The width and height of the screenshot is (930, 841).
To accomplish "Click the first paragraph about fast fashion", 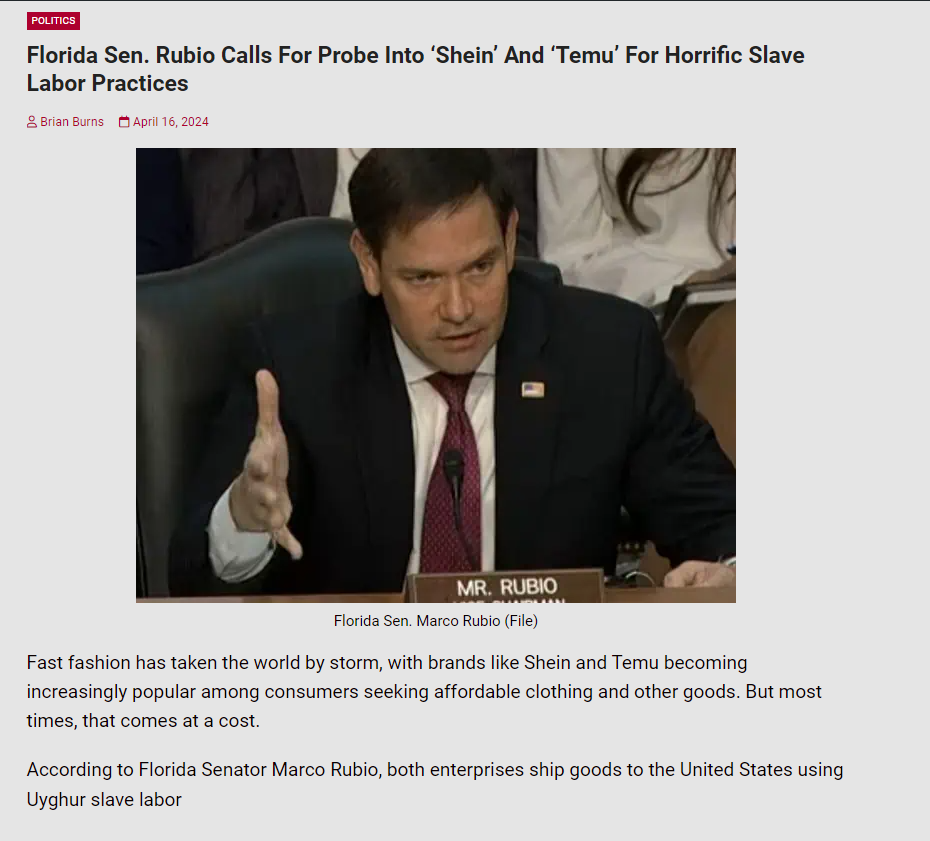I will pyautogui.click(x=424, y=692).
